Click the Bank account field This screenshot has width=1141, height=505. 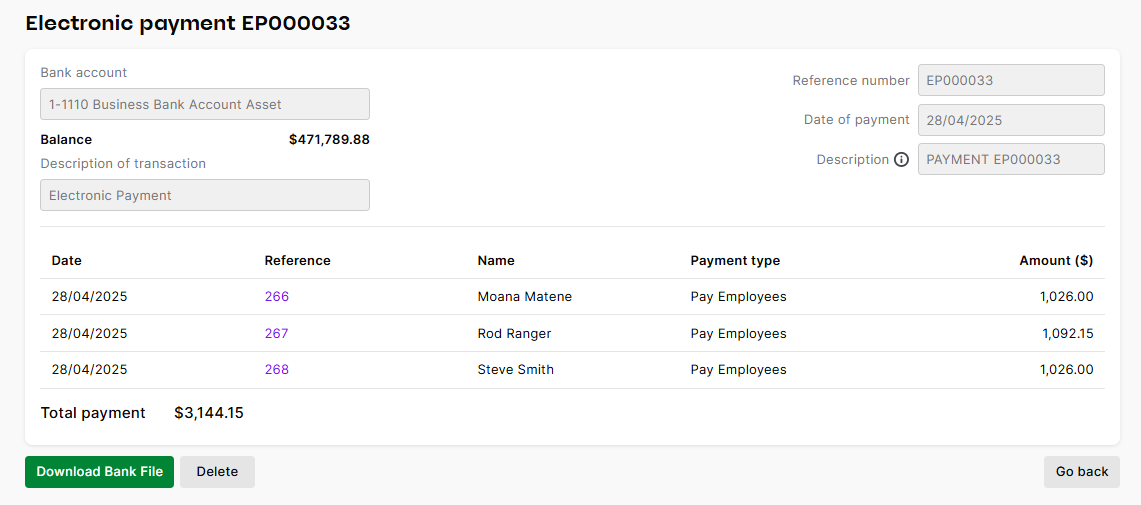point(204,104)
